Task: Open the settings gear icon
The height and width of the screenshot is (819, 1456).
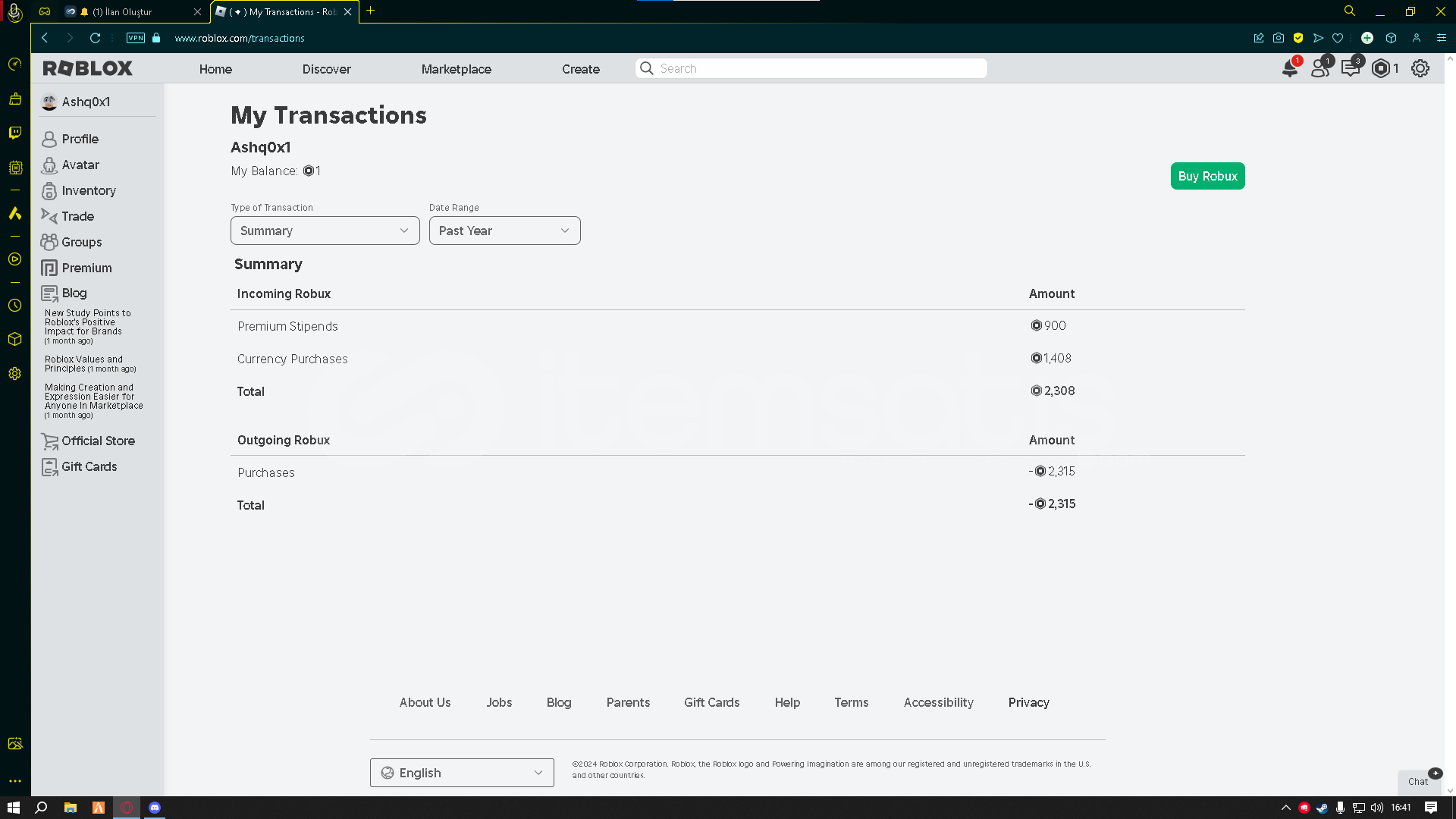Action: pyautogui.click(x=1420, y=68)
